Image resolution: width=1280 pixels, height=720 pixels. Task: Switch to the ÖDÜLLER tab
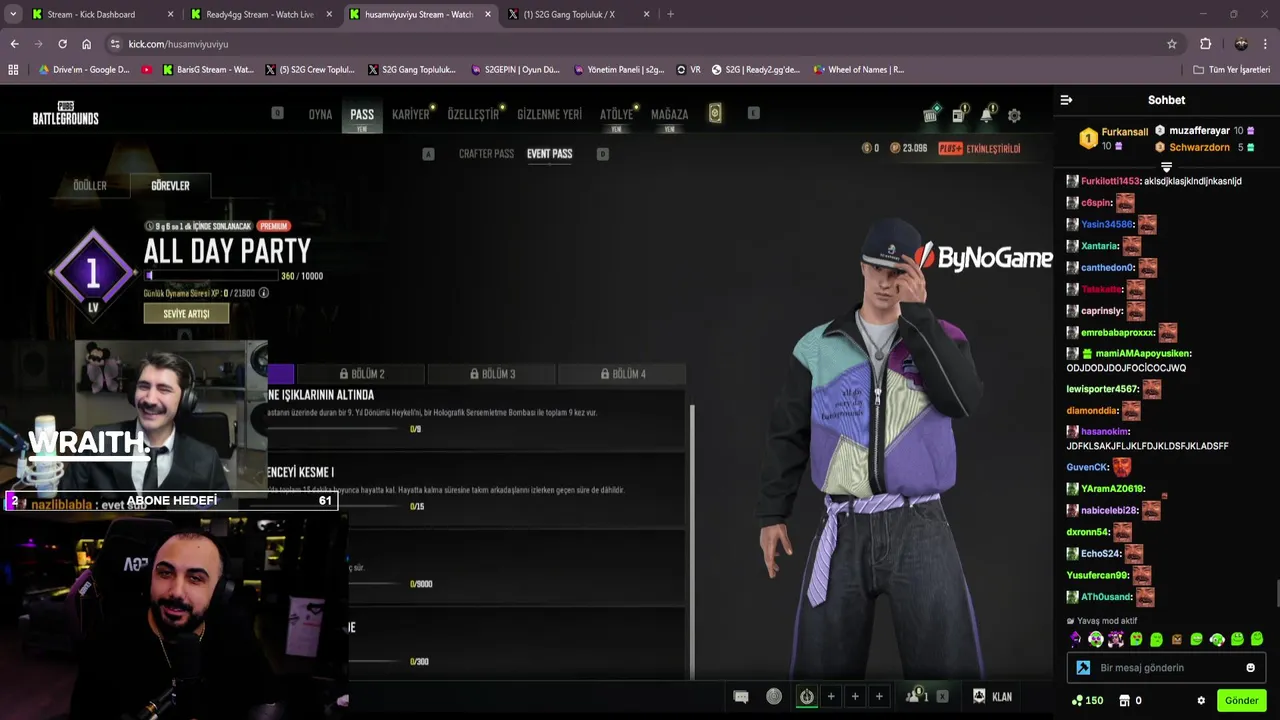pyautogui.click(x=90, y=186)
